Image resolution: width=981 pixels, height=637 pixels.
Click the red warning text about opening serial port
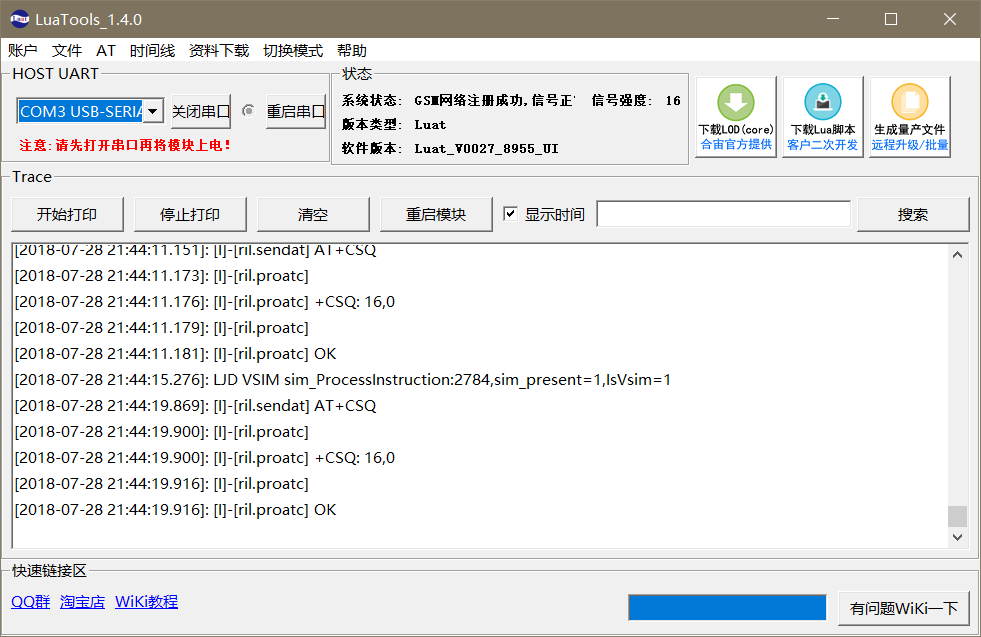point(125,145)
